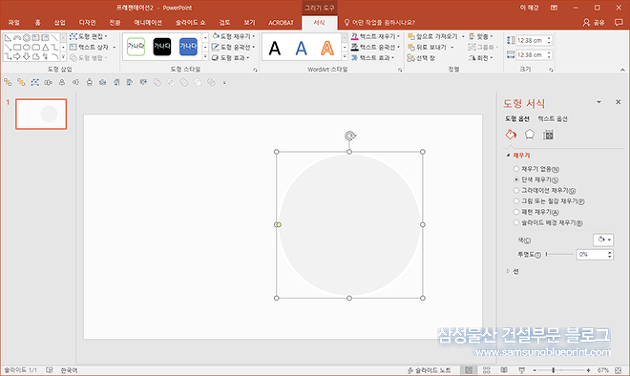Apply the orange outlined A WordArt style
The image size is (630, 376).
[x=327, y=49]
